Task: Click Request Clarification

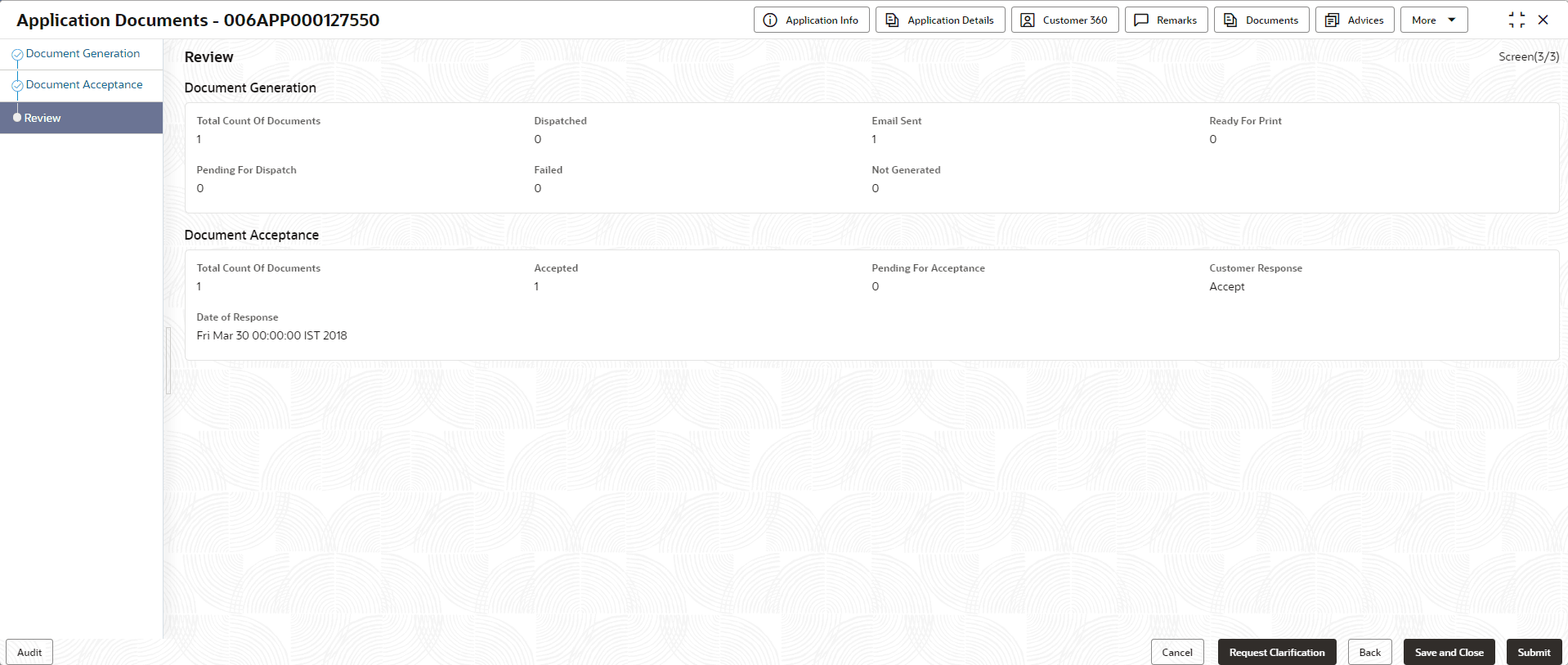Action: 1277,652
